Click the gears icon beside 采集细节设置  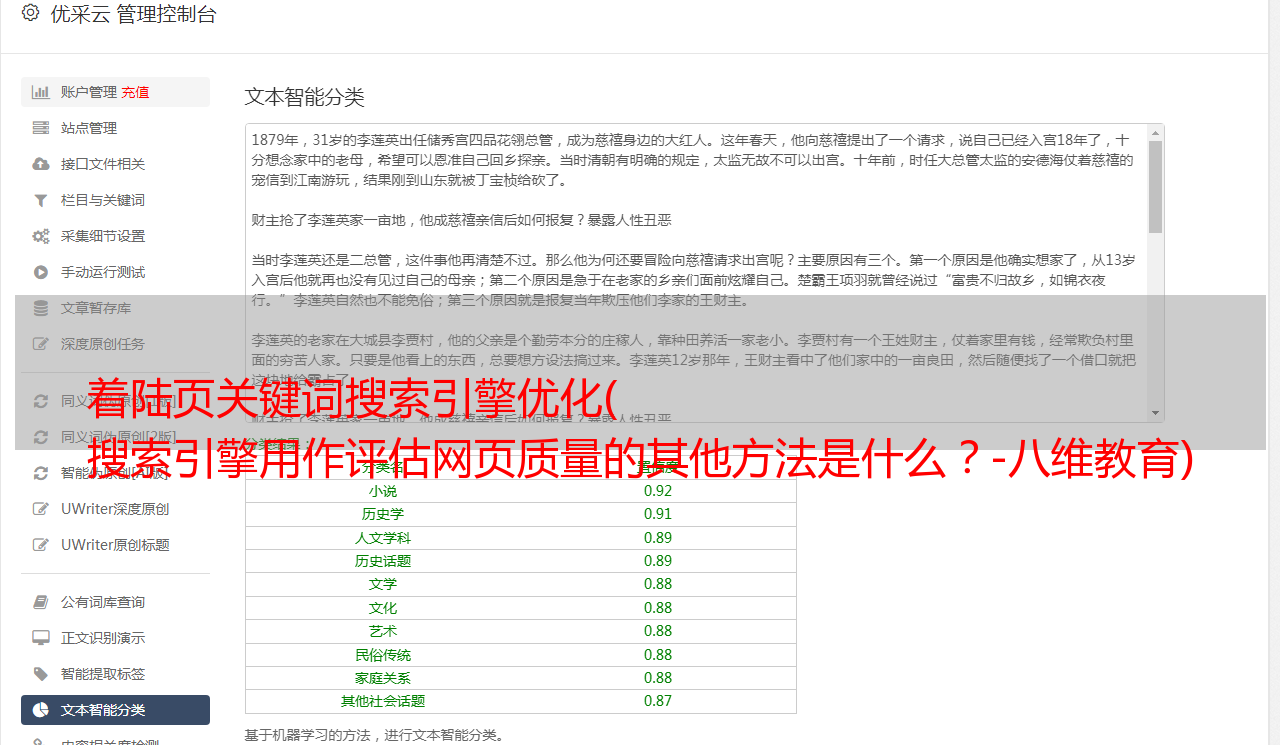41,236
